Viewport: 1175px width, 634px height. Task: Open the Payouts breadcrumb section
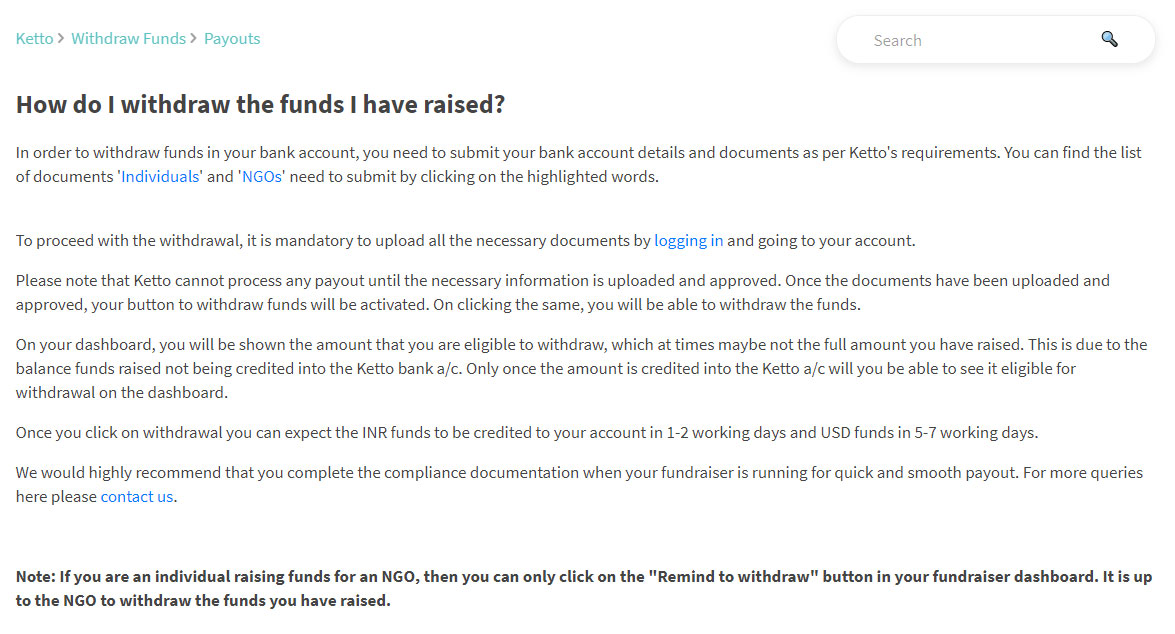point(232,38)
